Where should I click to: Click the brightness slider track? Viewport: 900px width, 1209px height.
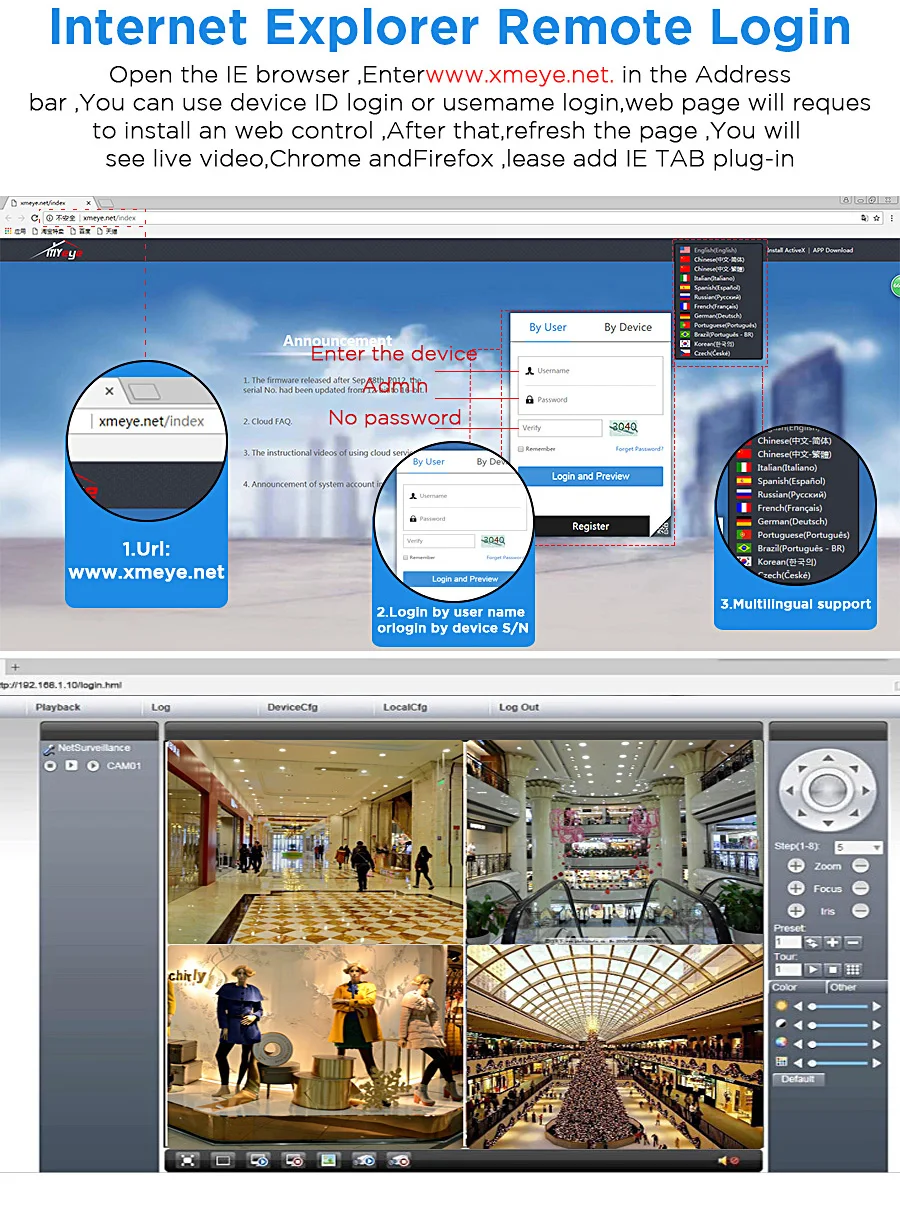click(x=838, y=1006)
